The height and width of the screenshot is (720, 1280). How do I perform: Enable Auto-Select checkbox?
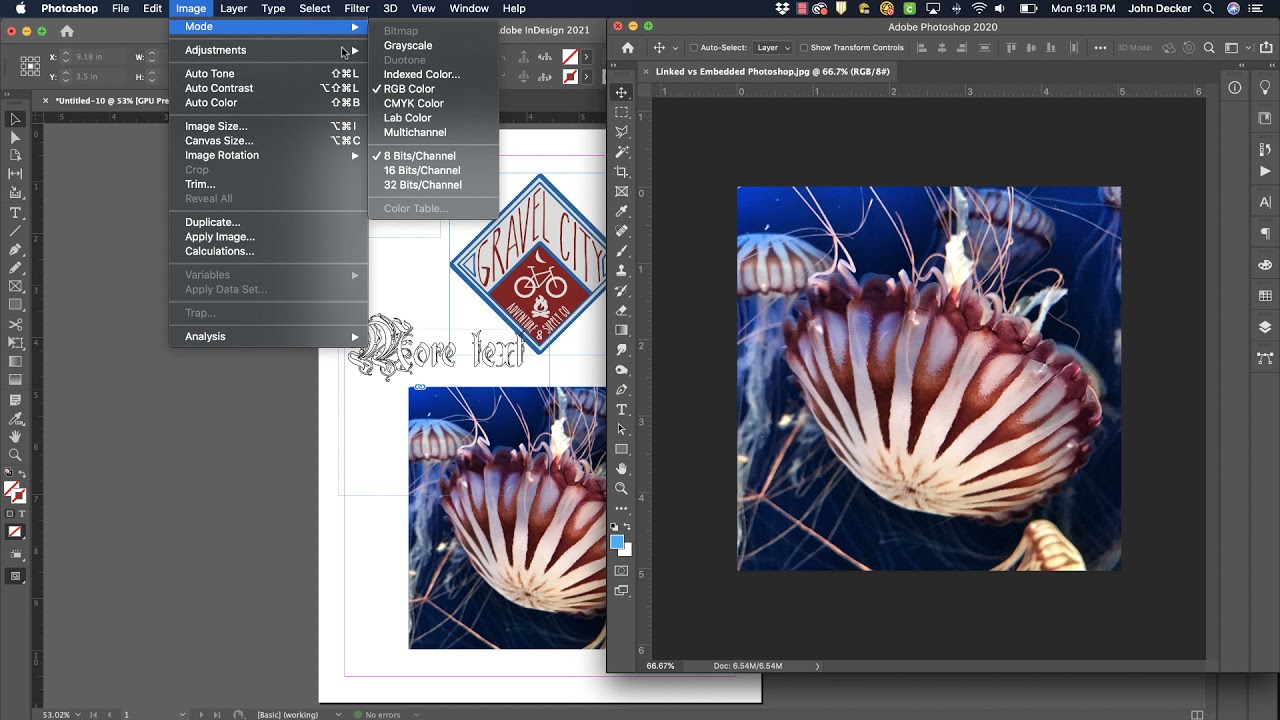coord(694,48)
